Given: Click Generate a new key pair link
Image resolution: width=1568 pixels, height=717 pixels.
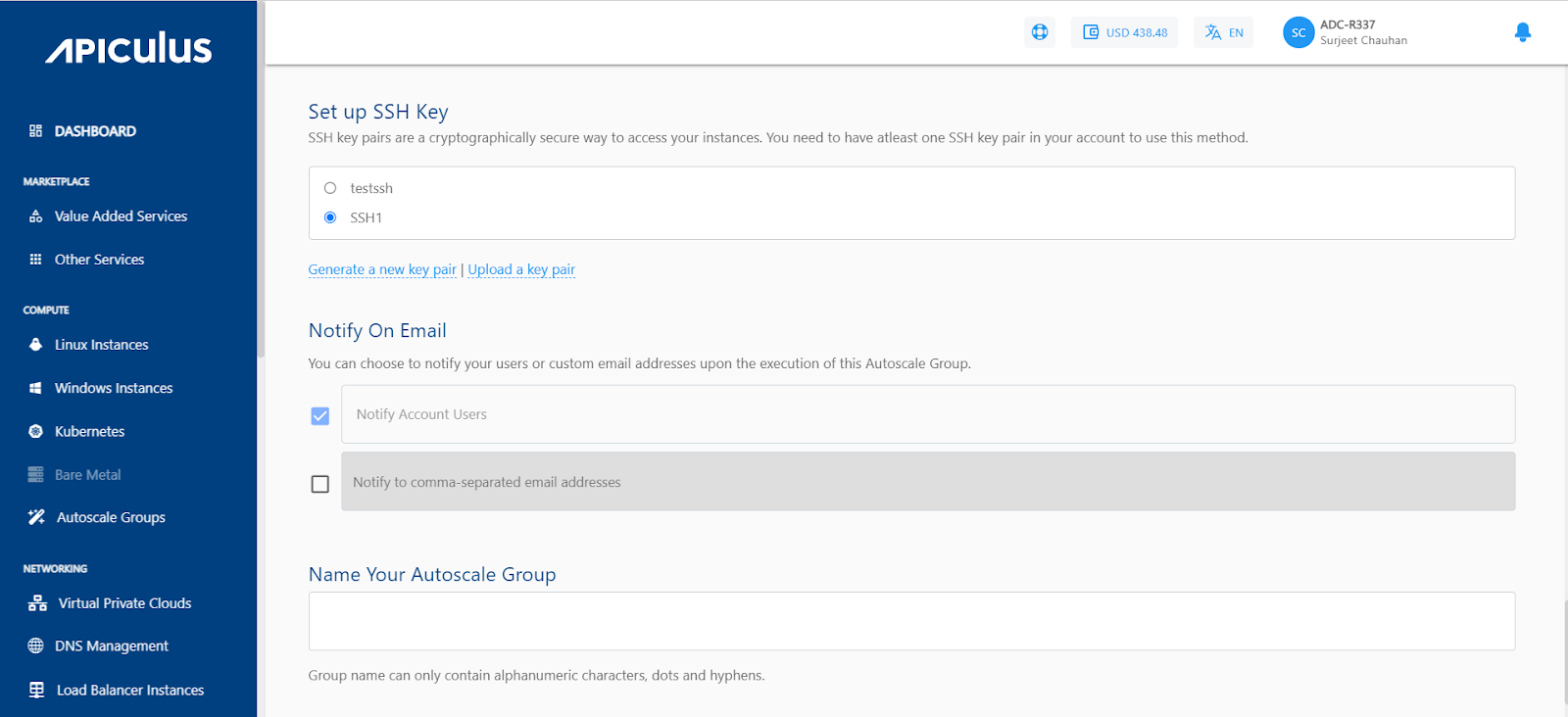Looking at the screenshot, I should pos(382,269).
